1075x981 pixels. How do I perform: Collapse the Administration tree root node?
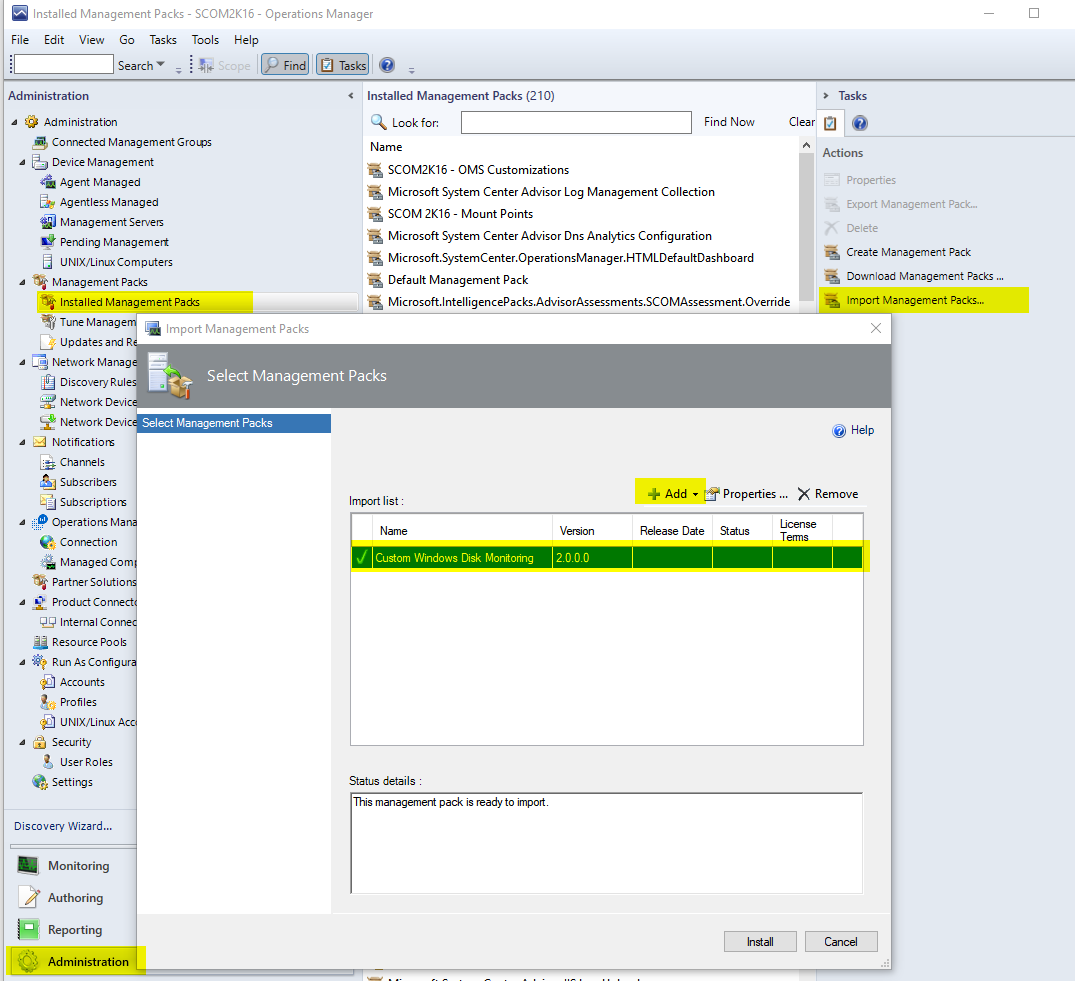pyautogui.click(x=14, y=122)
